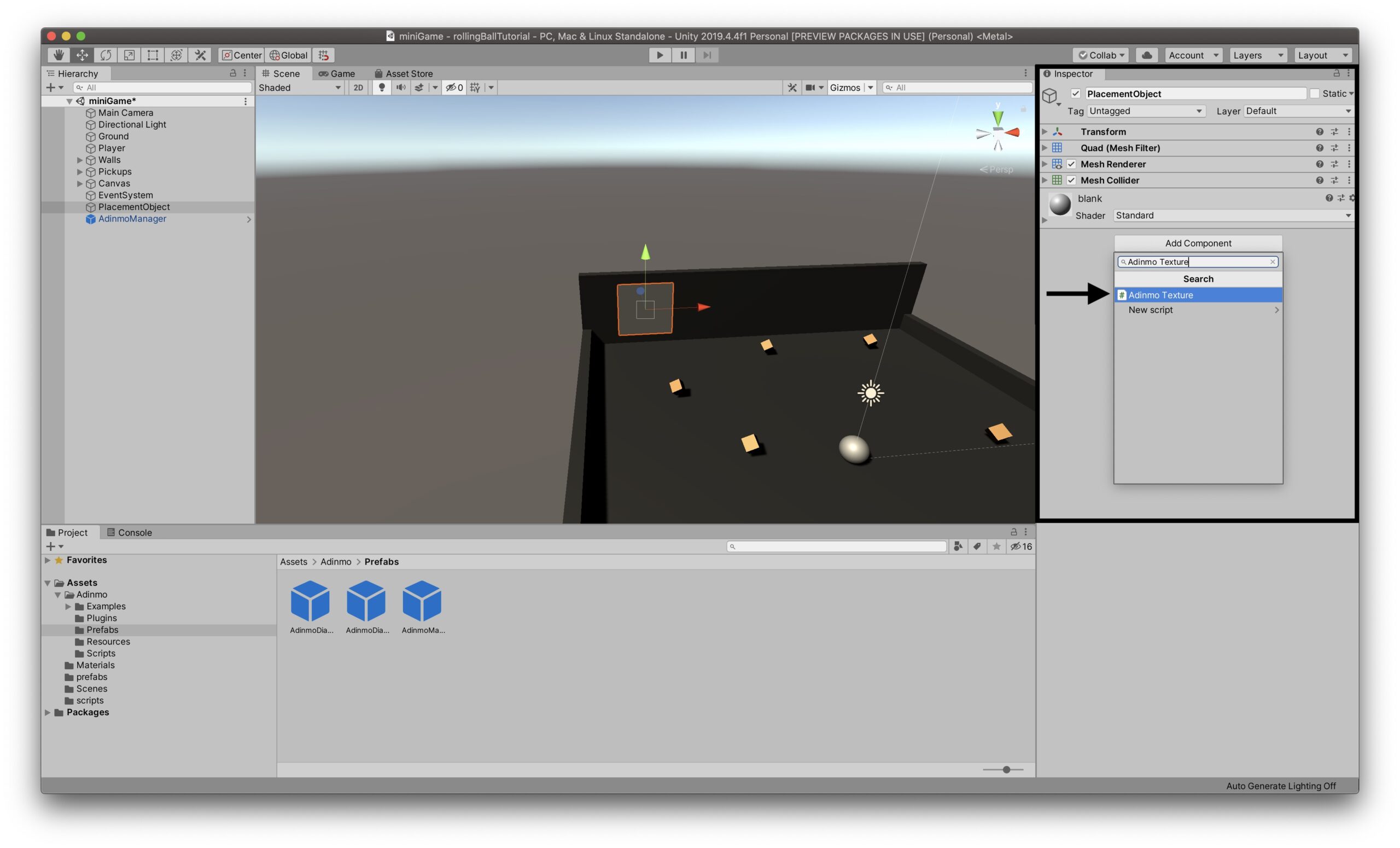Image resolution: width=1400 pixels, height=848 pixels.
Task: Expand the Walls object
Action: pos(79,160)
